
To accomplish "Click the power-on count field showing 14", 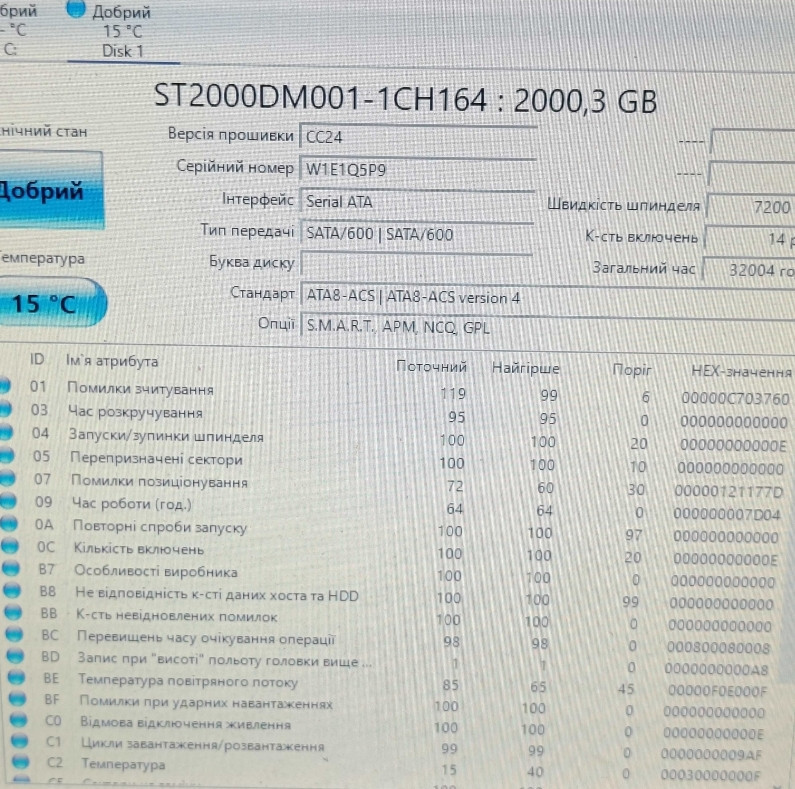I will click(x=749, y=238).
